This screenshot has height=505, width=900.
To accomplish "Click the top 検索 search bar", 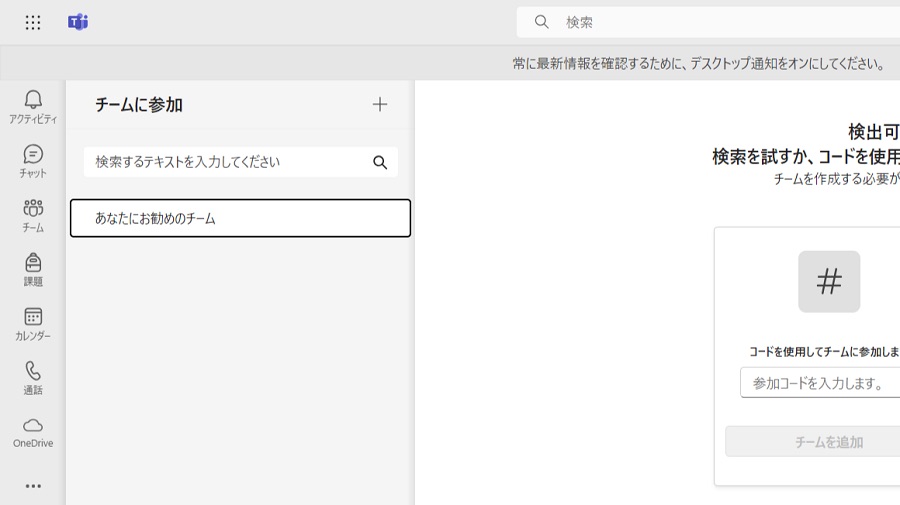I will [720, 22].
